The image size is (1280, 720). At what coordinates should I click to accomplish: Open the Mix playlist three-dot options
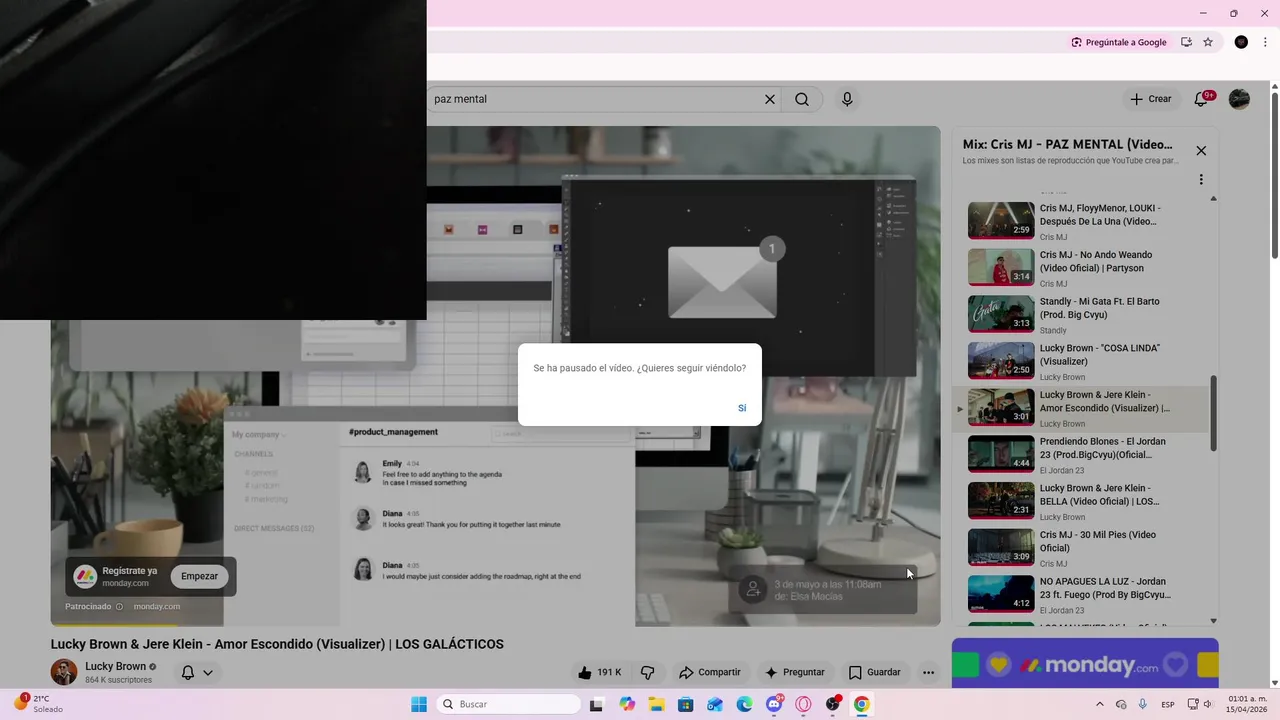[1201, 180]
